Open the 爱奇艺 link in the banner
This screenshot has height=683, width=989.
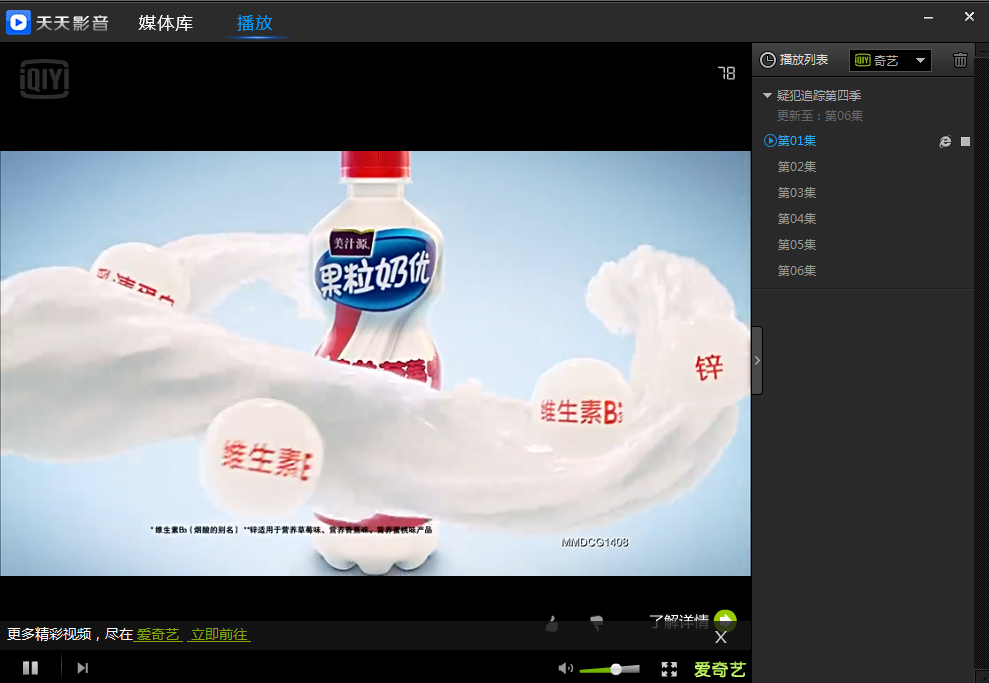click(x=158, y=634)
